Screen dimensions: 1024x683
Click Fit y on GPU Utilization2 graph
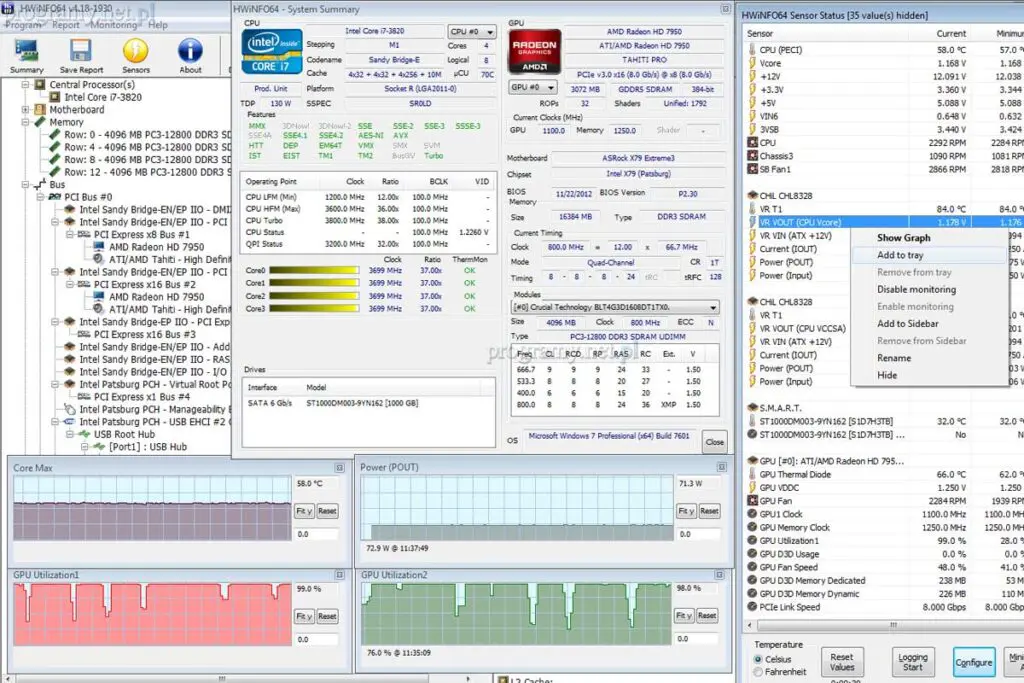click(x=684, y=616)
